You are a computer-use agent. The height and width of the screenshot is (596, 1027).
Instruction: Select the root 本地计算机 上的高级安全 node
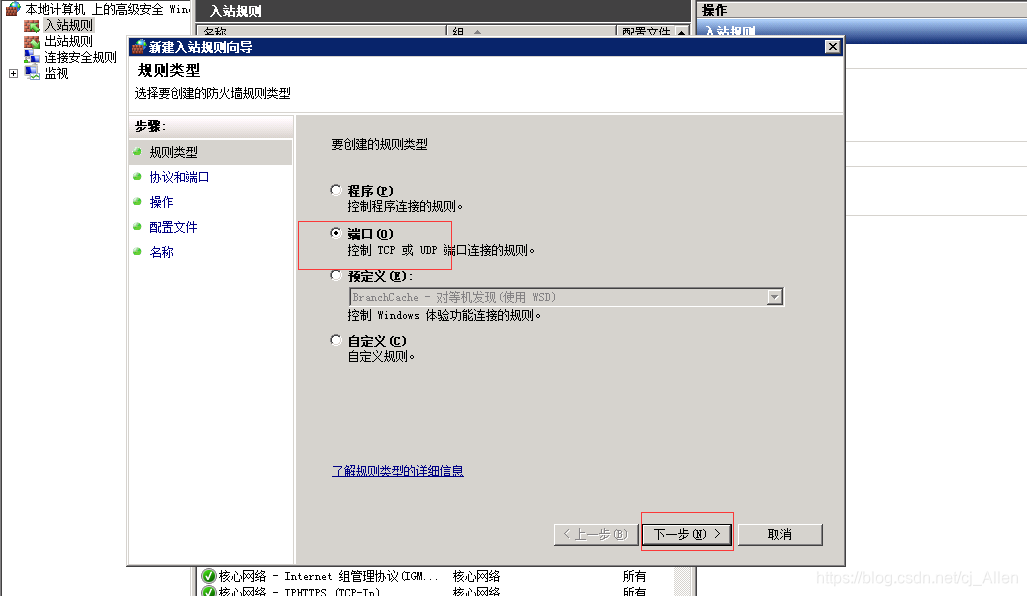(107, 9)
